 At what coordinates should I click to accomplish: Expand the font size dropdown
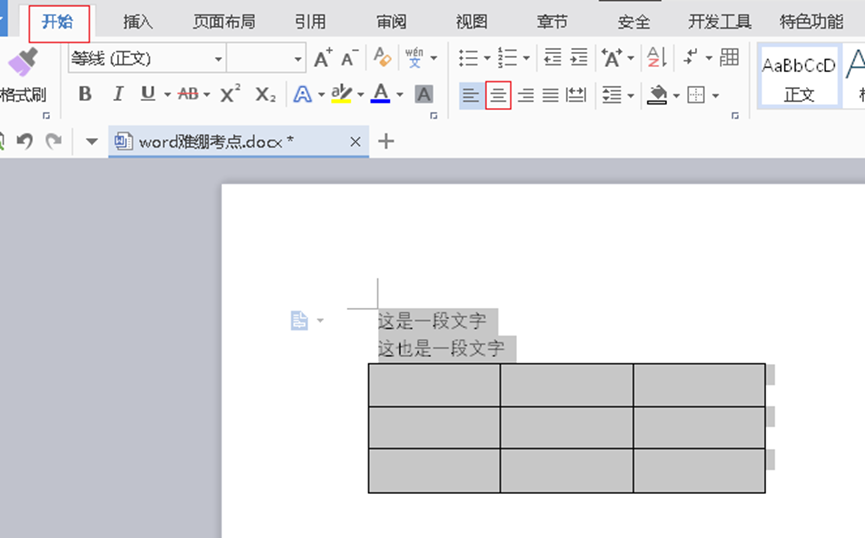[298, 60]
